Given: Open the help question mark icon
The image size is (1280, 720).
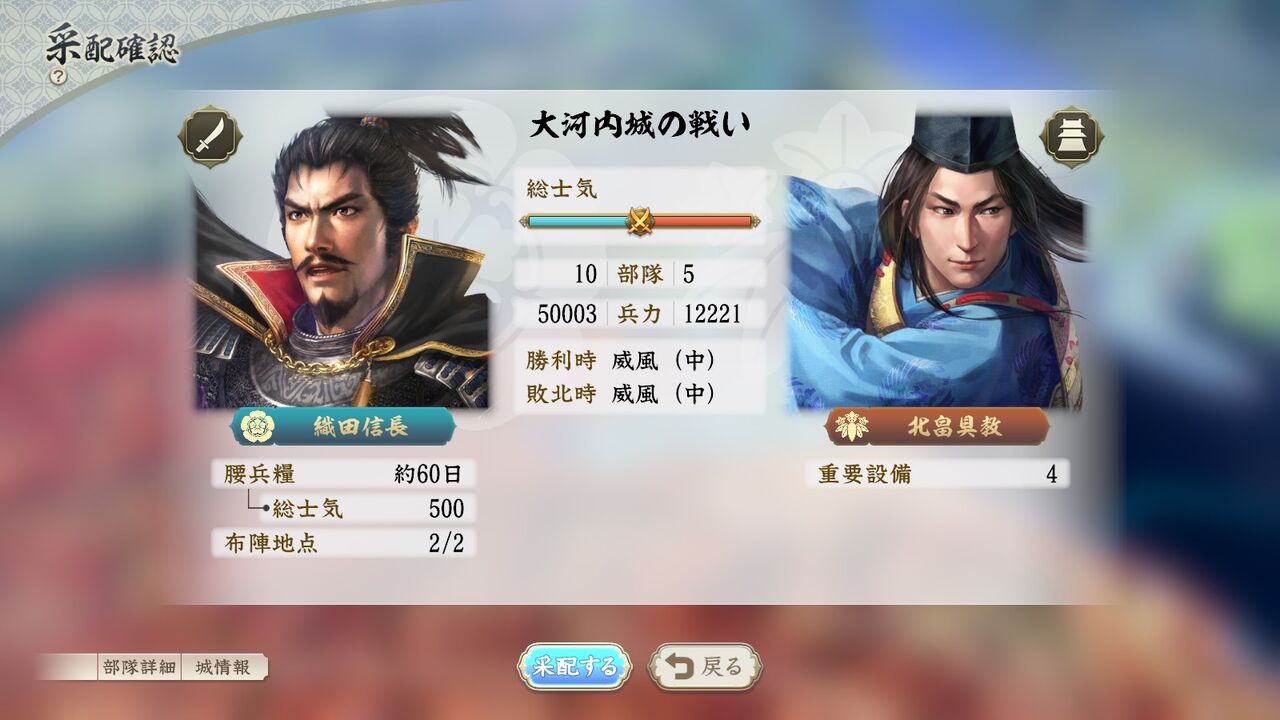Looking at the screenshot, I should (59, 76).
